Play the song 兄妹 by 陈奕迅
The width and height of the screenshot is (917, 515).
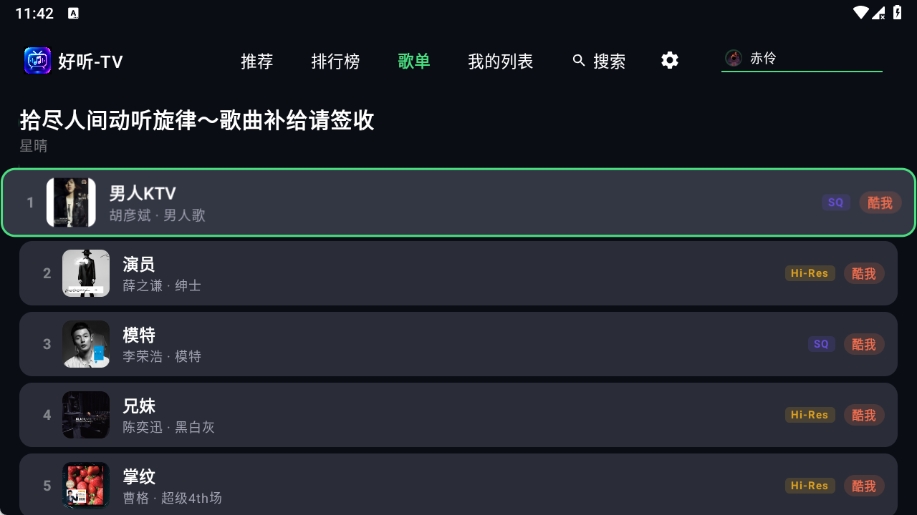[x=458, y=414]
